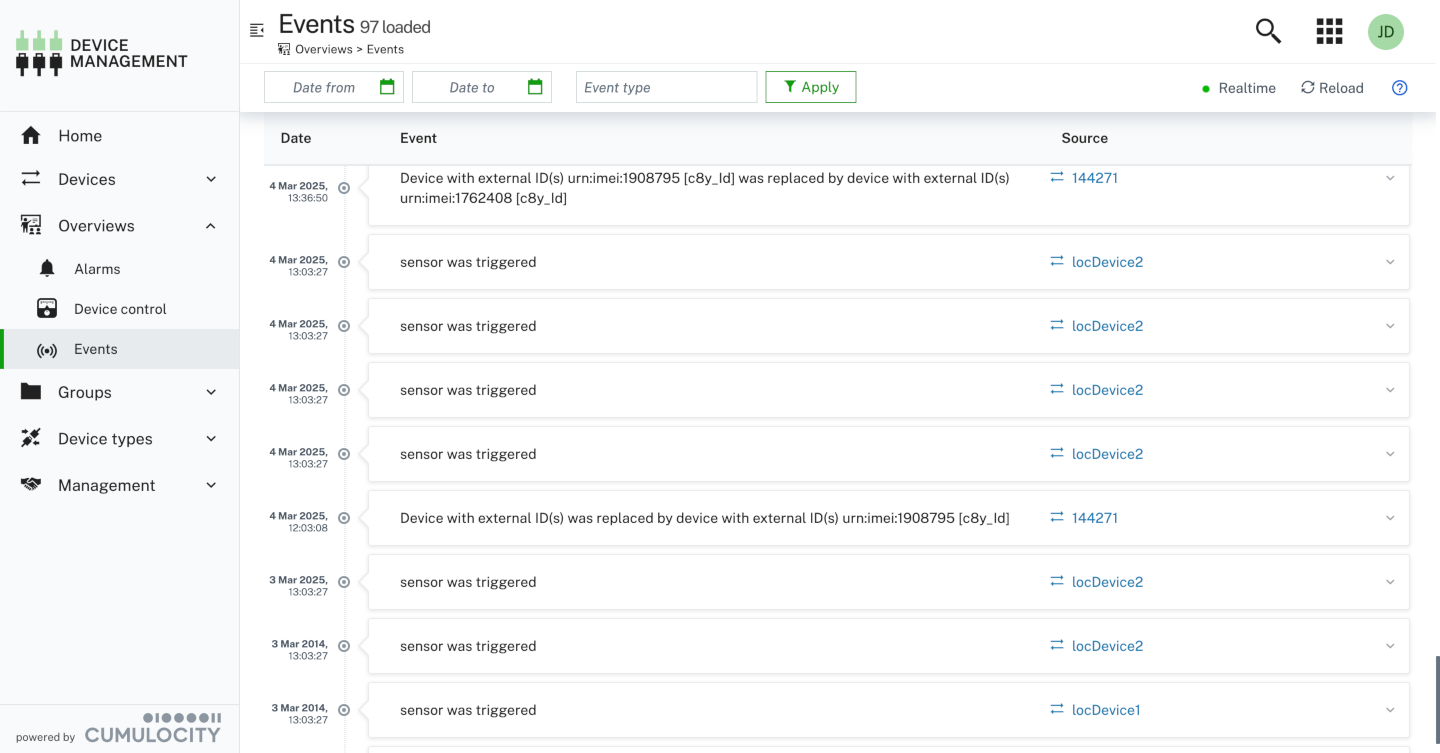This screenshot has height=753, width=1440.
Task: Open the locDevice1 source link
Action: pos(1105,710)
